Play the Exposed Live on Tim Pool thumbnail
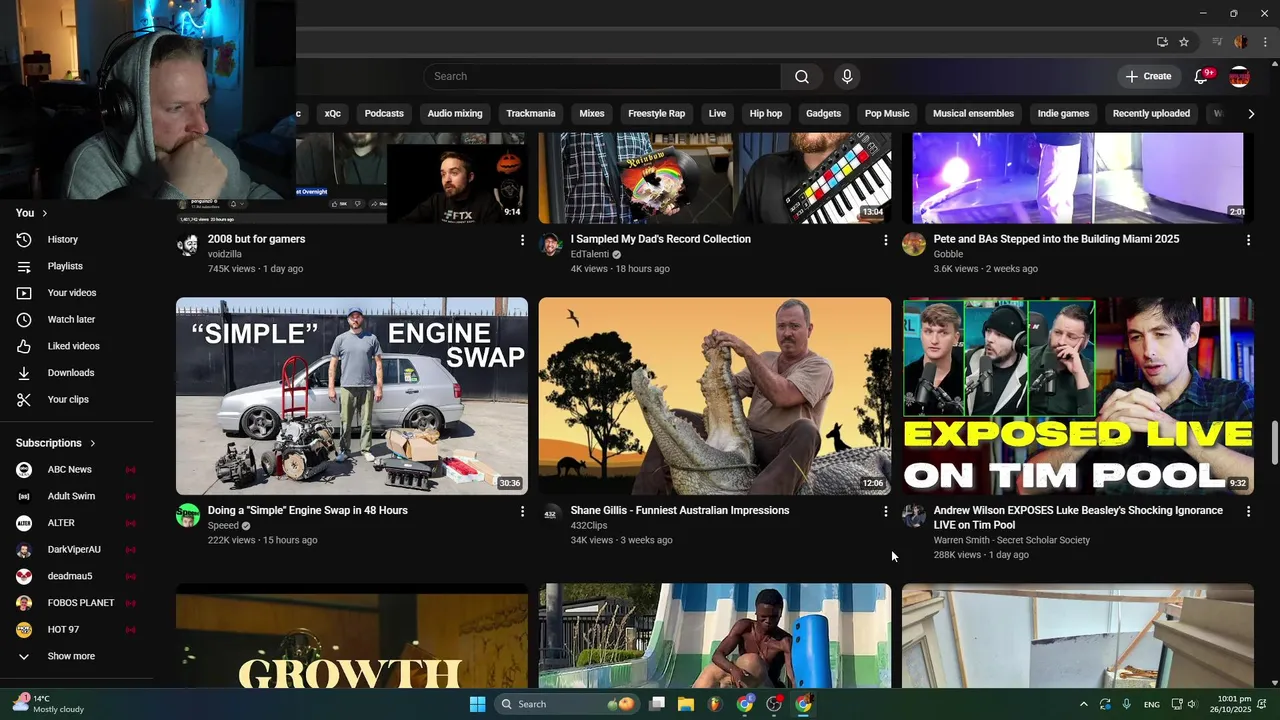The image size is (1280, 720). (x=1078, y=396)
